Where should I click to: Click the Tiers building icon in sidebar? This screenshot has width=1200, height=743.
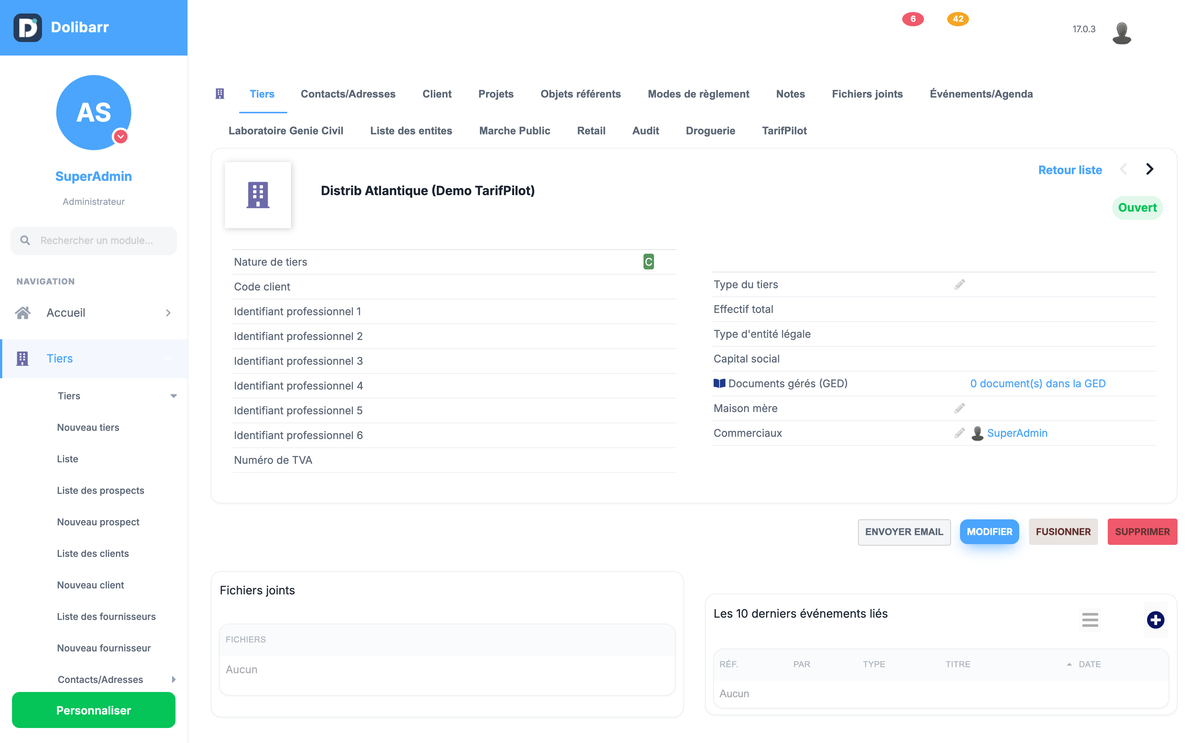pos(23,359)
